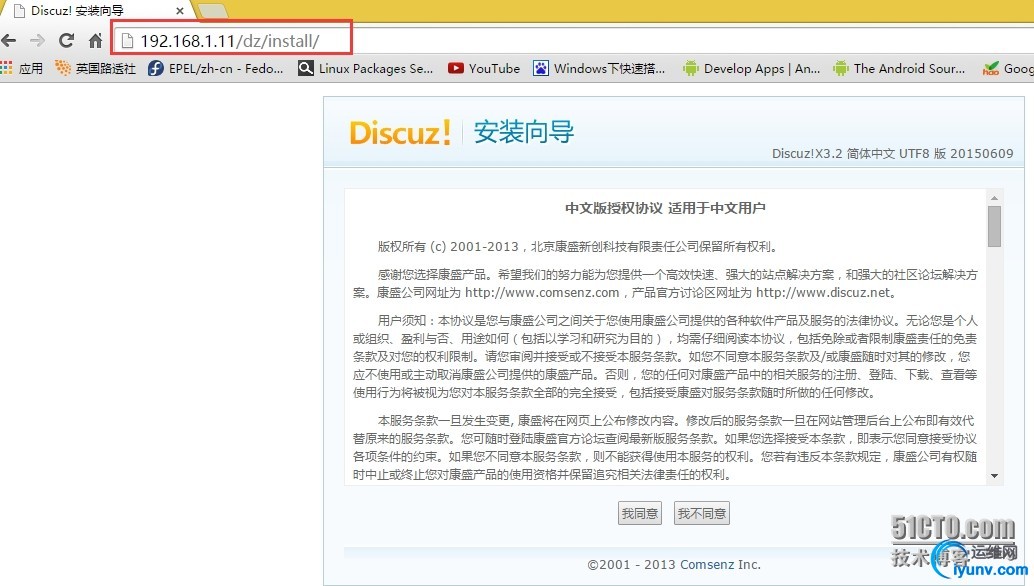Open the Apps (应用) grid shortcut
Image resolution: width=1034 pixels, height=586 pixels.
tap(22, 68)
